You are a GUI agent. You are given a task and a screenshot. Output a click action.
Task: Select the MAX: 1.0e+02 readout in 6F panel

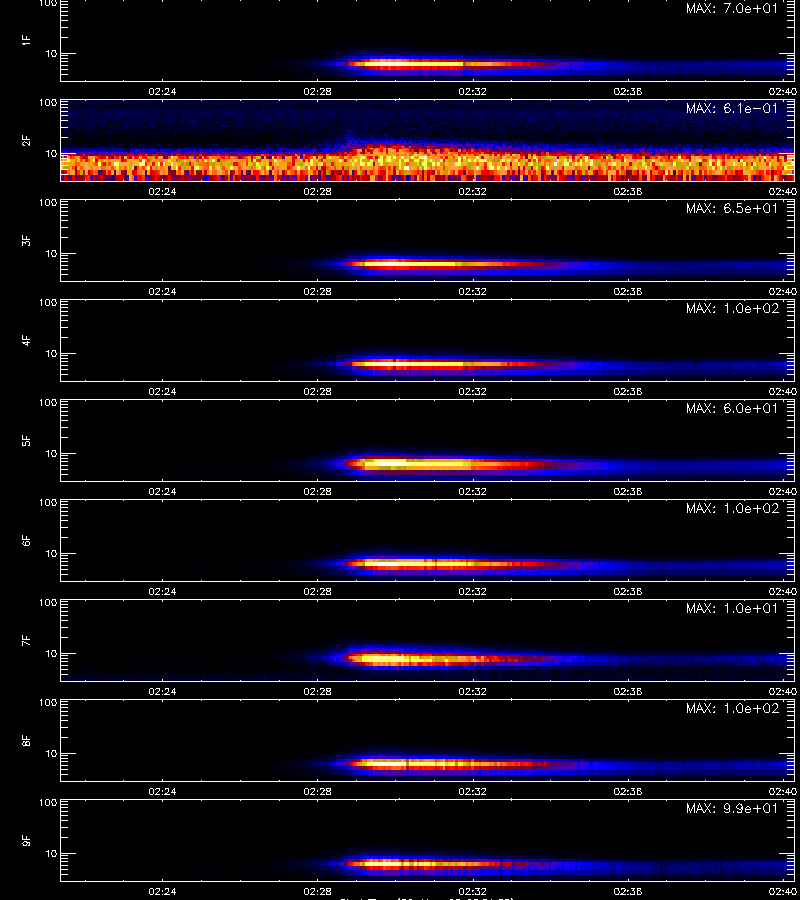point(732,509)
